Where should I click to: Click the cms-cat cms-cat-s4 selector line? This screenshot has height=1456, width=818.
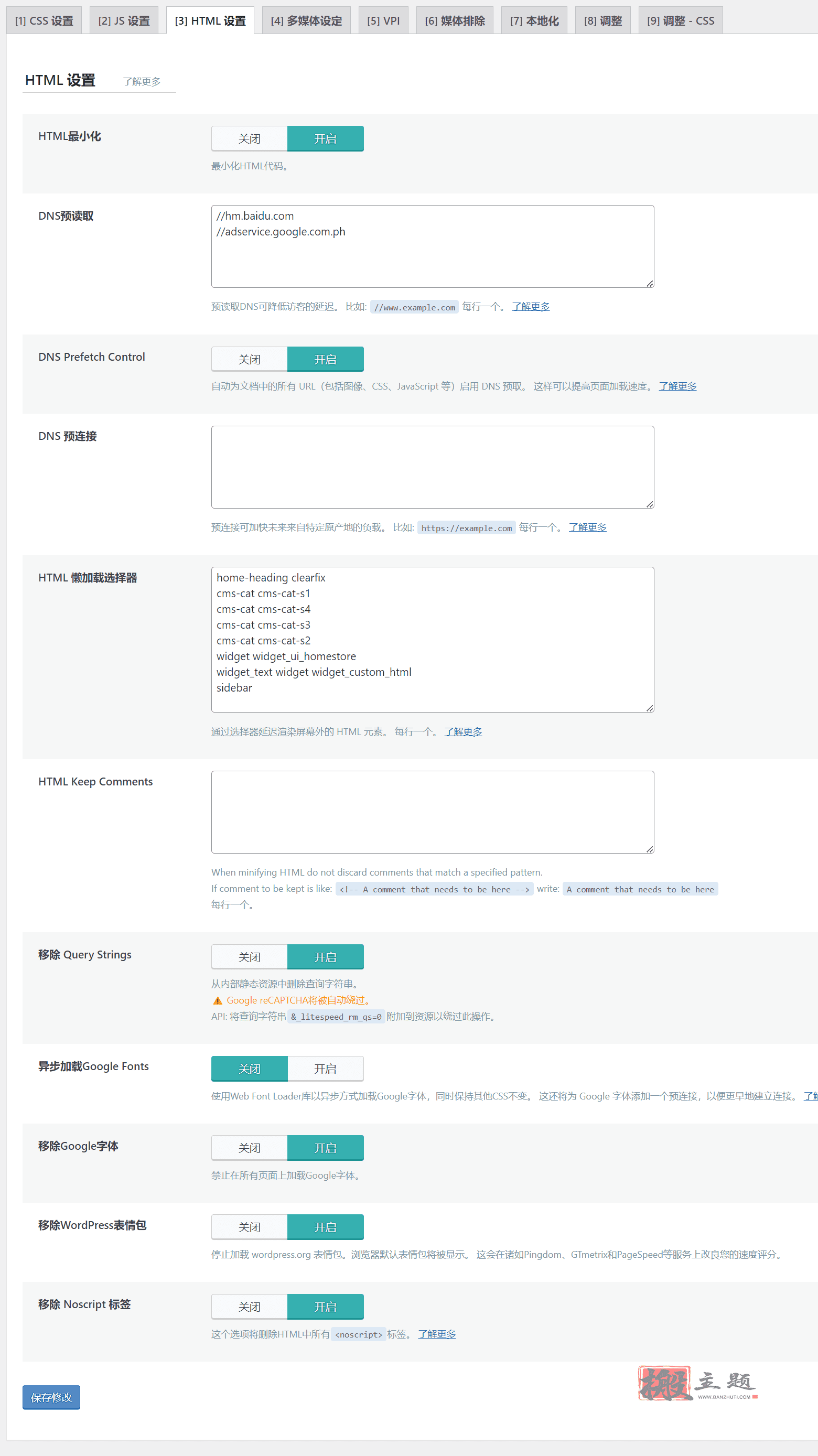[x=263, y=609]
